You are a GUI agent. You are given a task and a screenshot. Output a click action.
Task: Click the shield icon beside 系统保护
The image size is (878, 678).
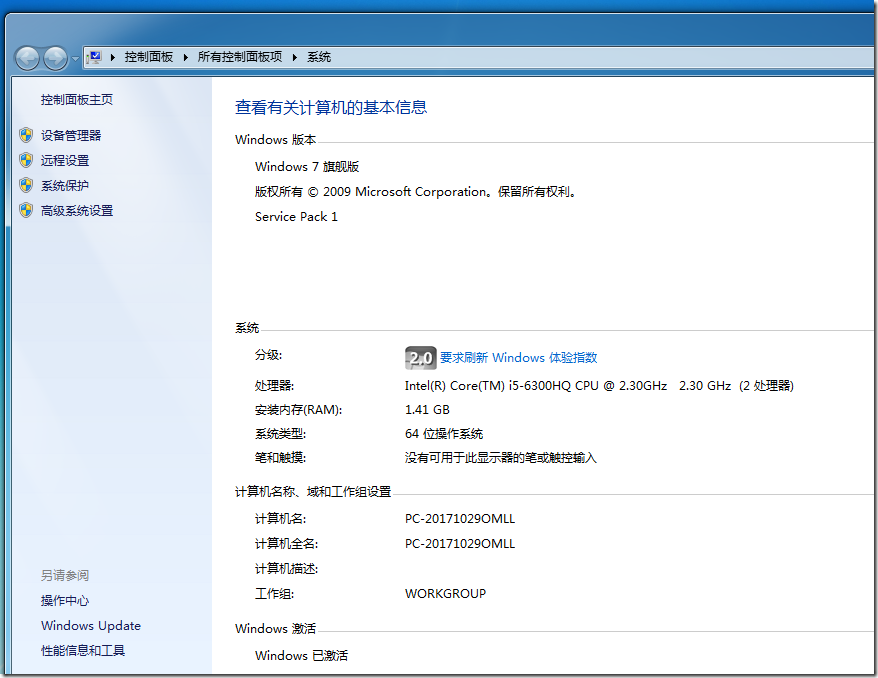point(26,185)
